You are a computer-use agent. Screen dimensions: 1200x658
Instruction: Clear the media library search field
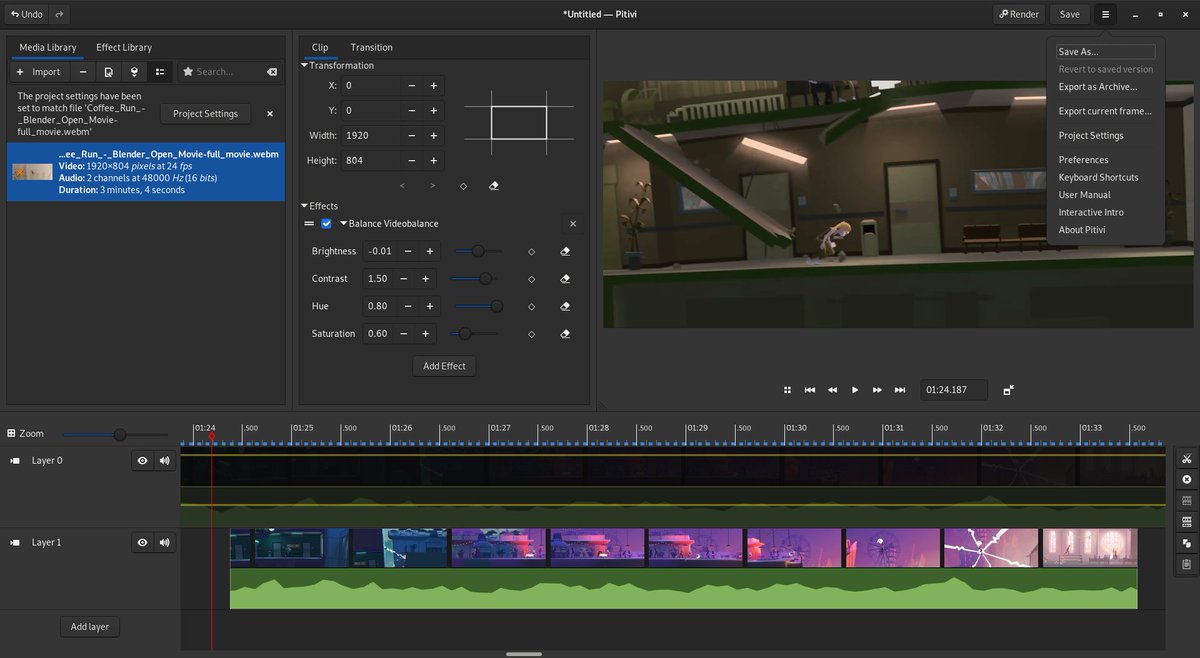click(x=271, y=72)
